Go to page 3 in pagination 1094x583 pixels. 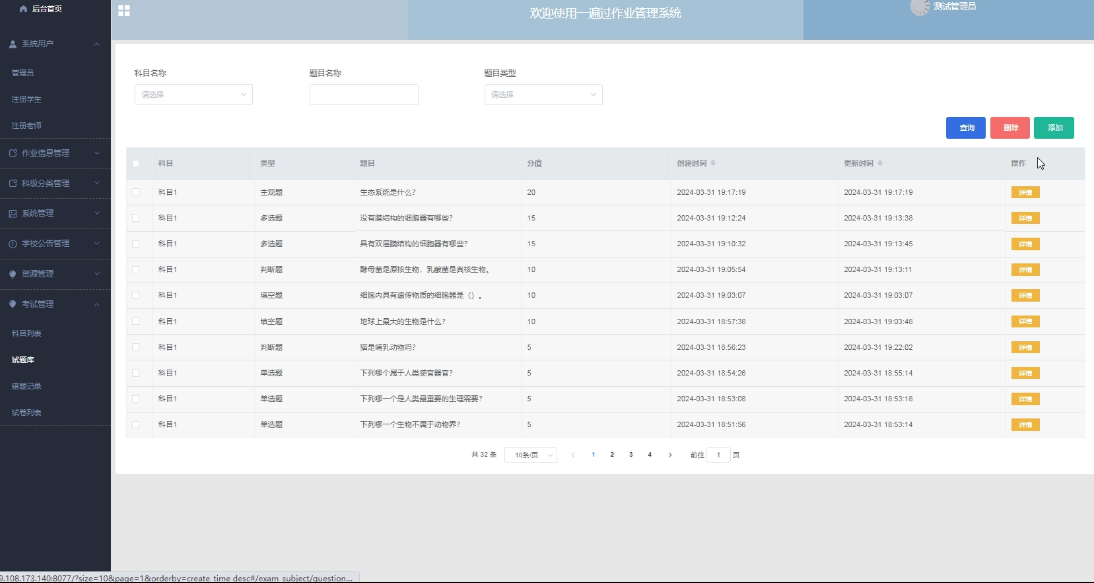click(631, 455)
